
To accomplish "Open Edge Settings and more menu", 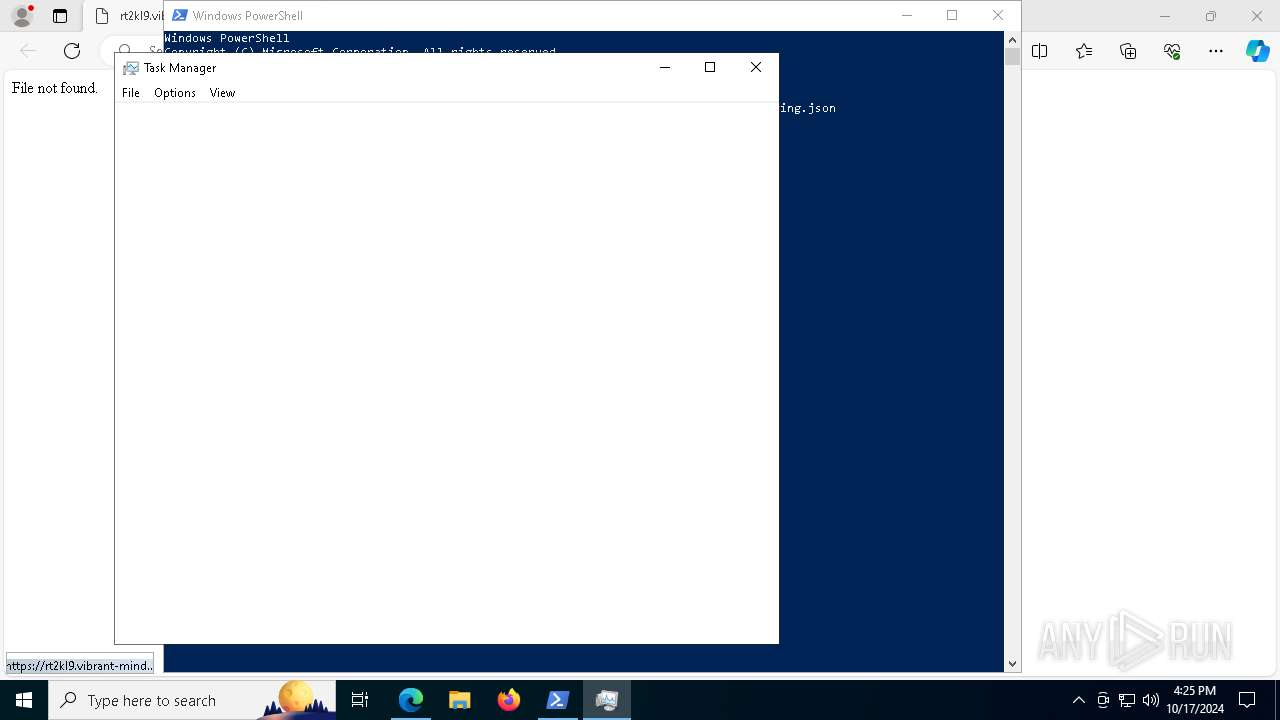I will click(1216, 51).
